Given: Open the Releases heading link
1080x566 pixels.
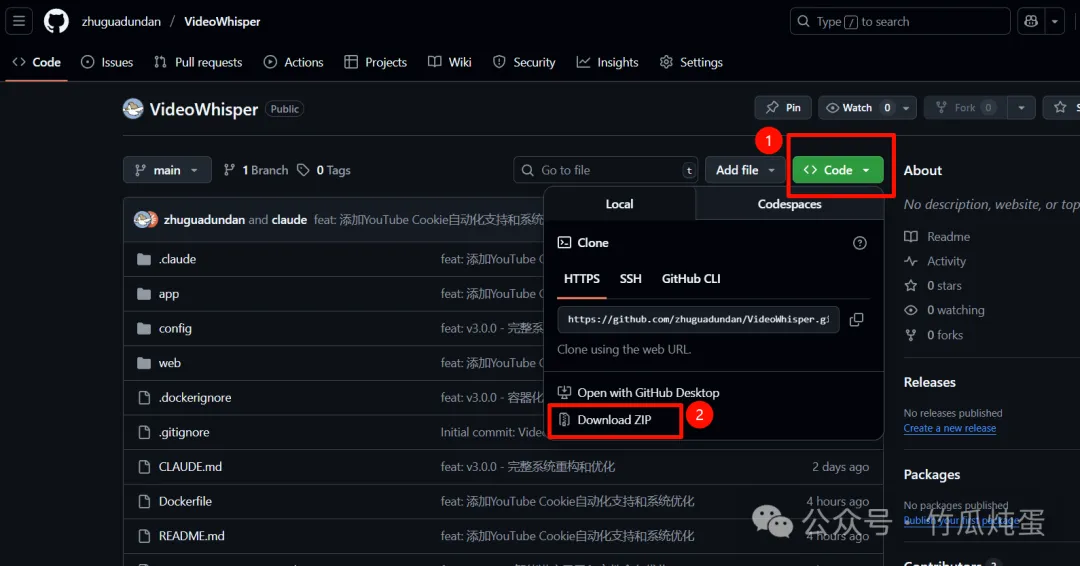Looking at the screenshot, I should tap(929, 382).
